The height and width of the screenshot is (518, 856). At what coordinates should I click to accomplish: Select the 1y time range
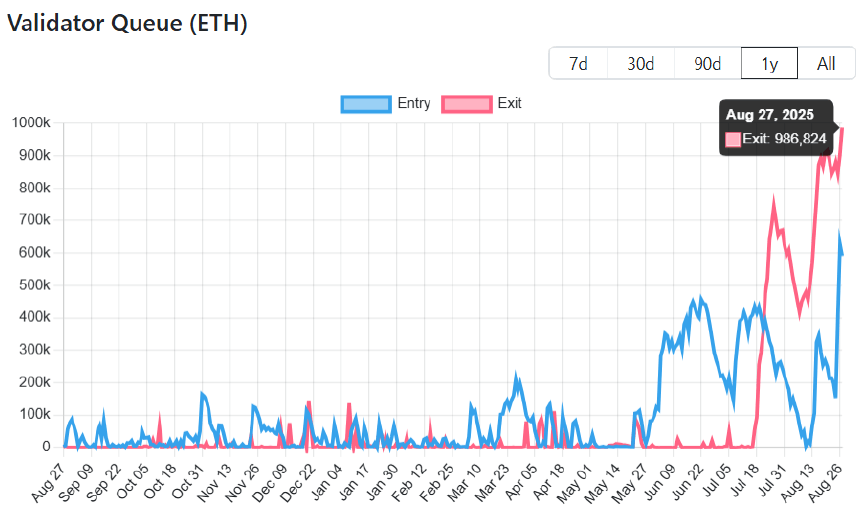point(769,63)
